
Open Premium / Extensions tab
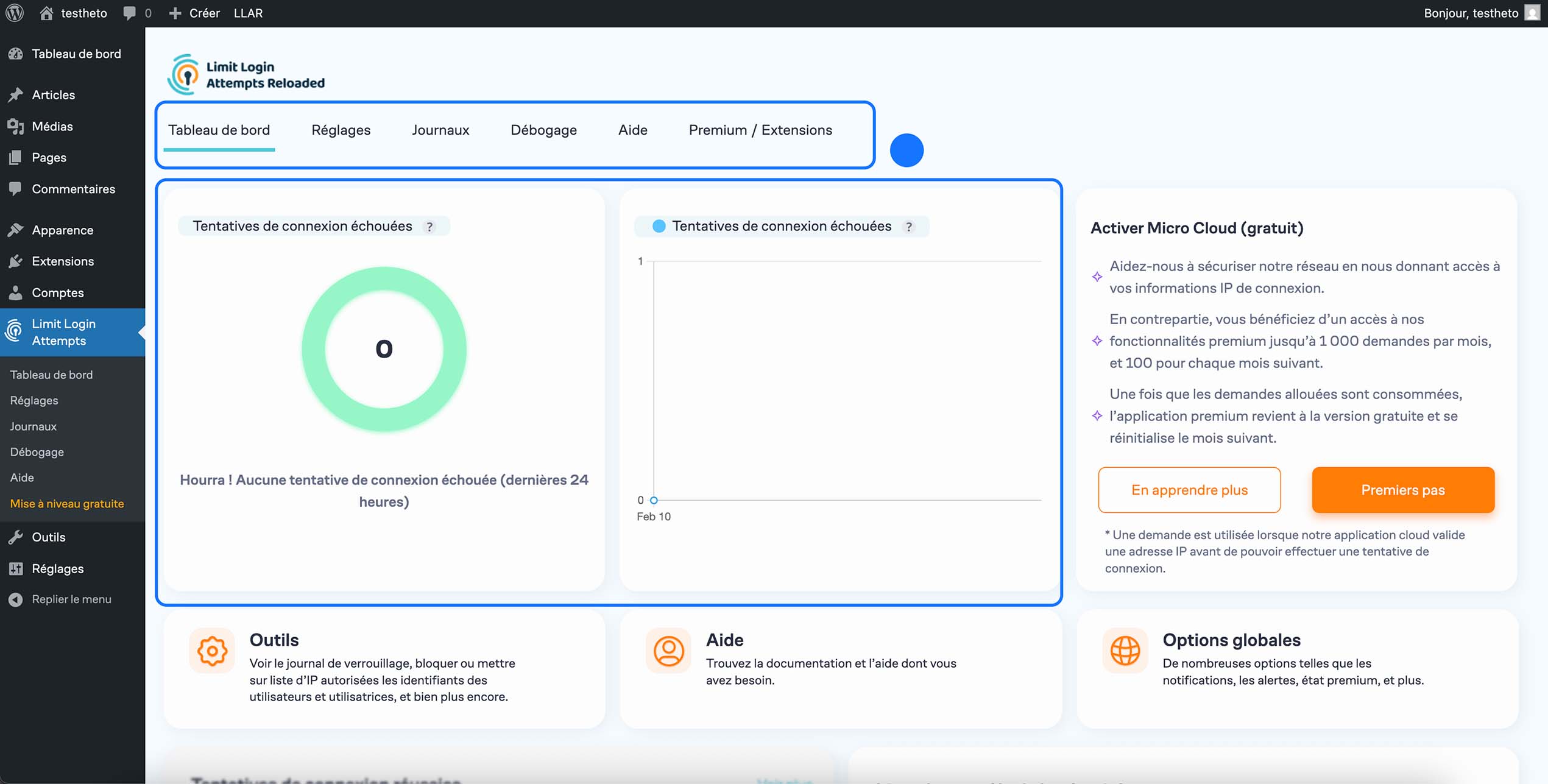[760, 130]
